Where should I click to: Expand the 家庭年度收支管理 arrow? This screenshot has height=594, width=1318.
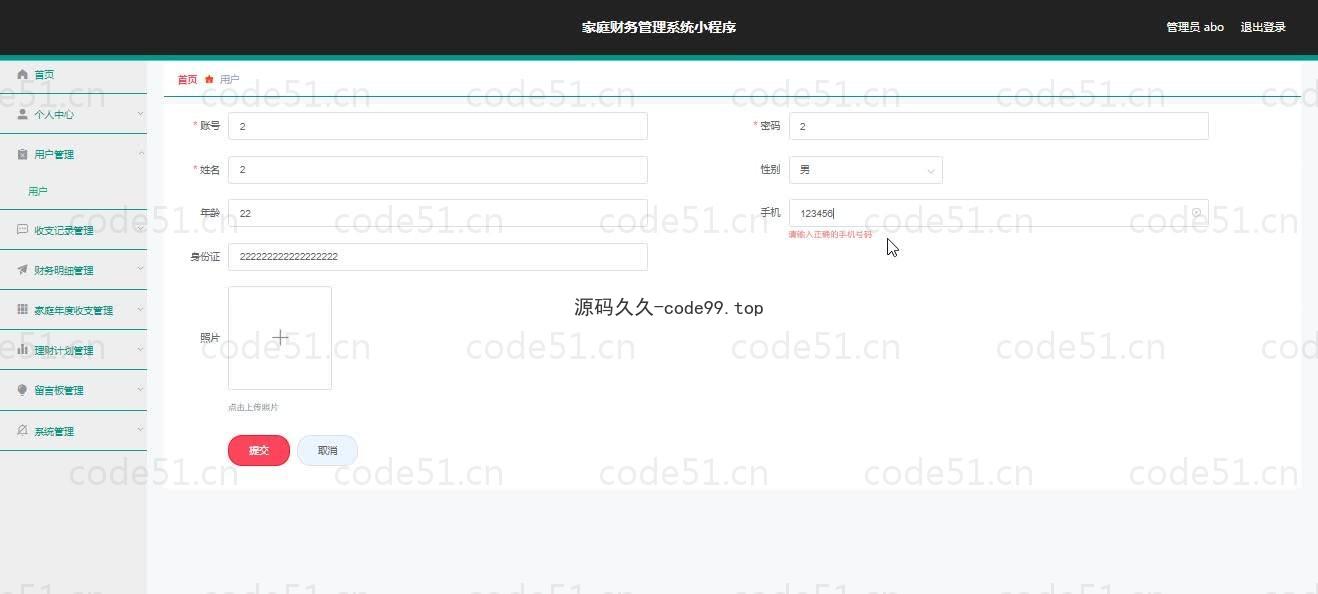point(140,310)
